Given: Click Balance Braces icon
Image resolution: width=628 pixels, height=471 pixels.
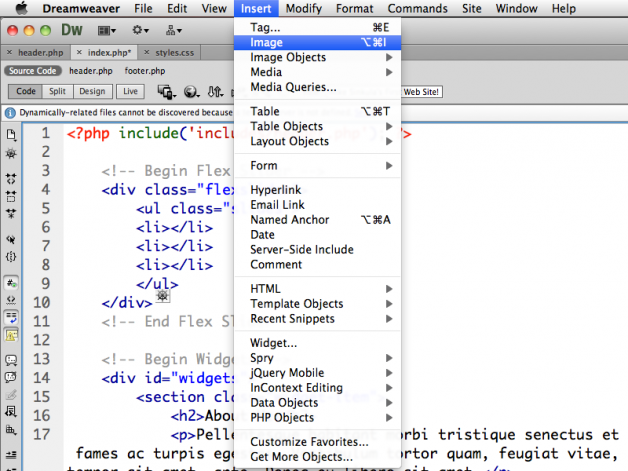Looking at the screenshot, I should [x=11, y=257].
